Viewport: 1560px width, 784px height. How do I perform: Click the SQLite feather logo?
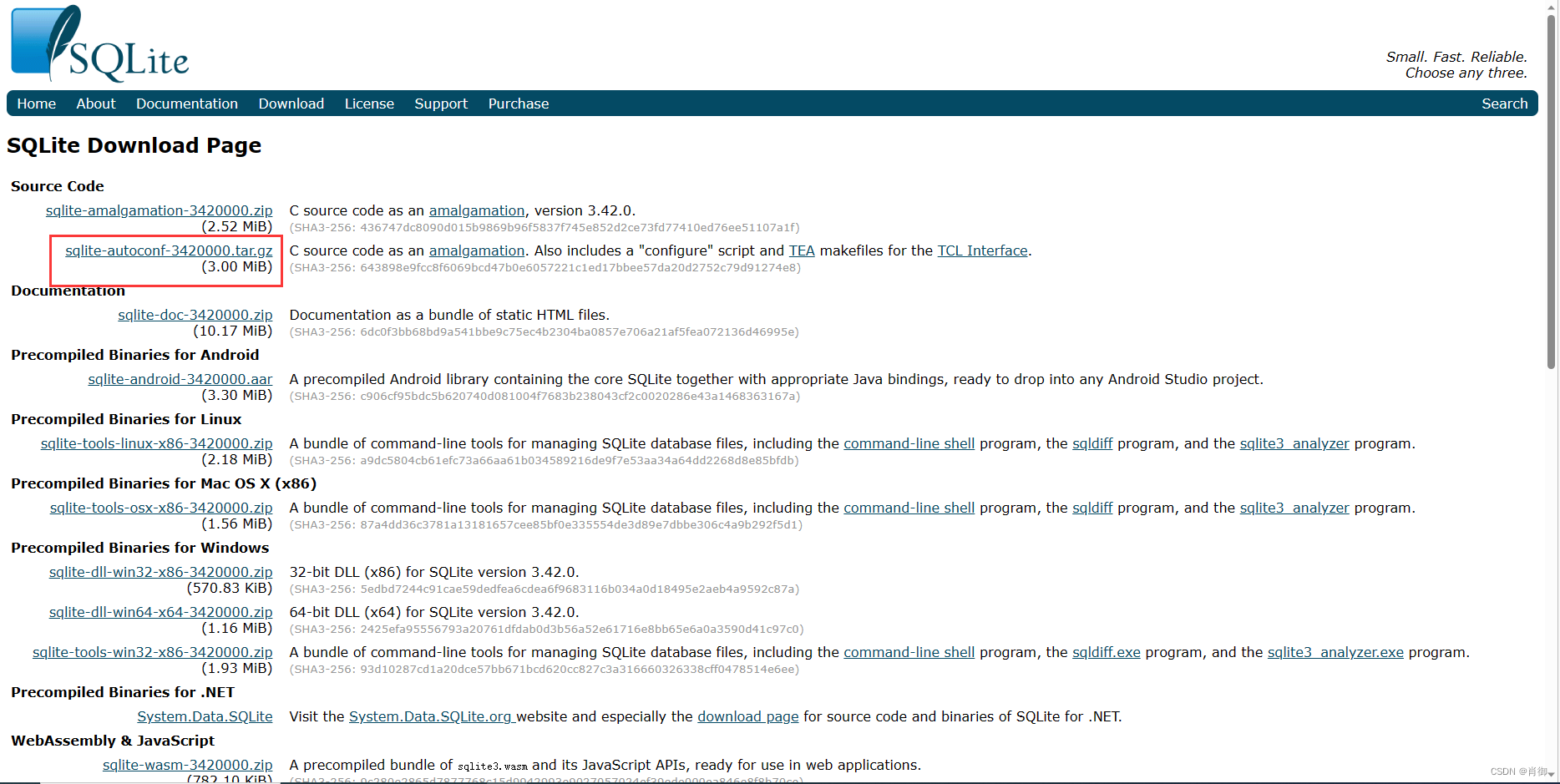100,44
